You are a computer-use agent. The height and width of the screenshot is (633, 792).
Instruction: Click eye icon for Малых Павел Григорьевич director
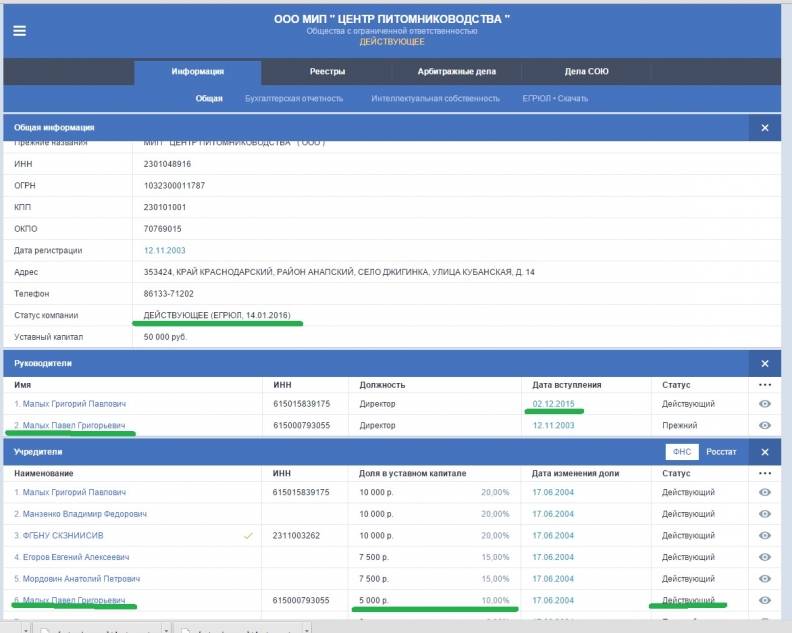[765, 425]
